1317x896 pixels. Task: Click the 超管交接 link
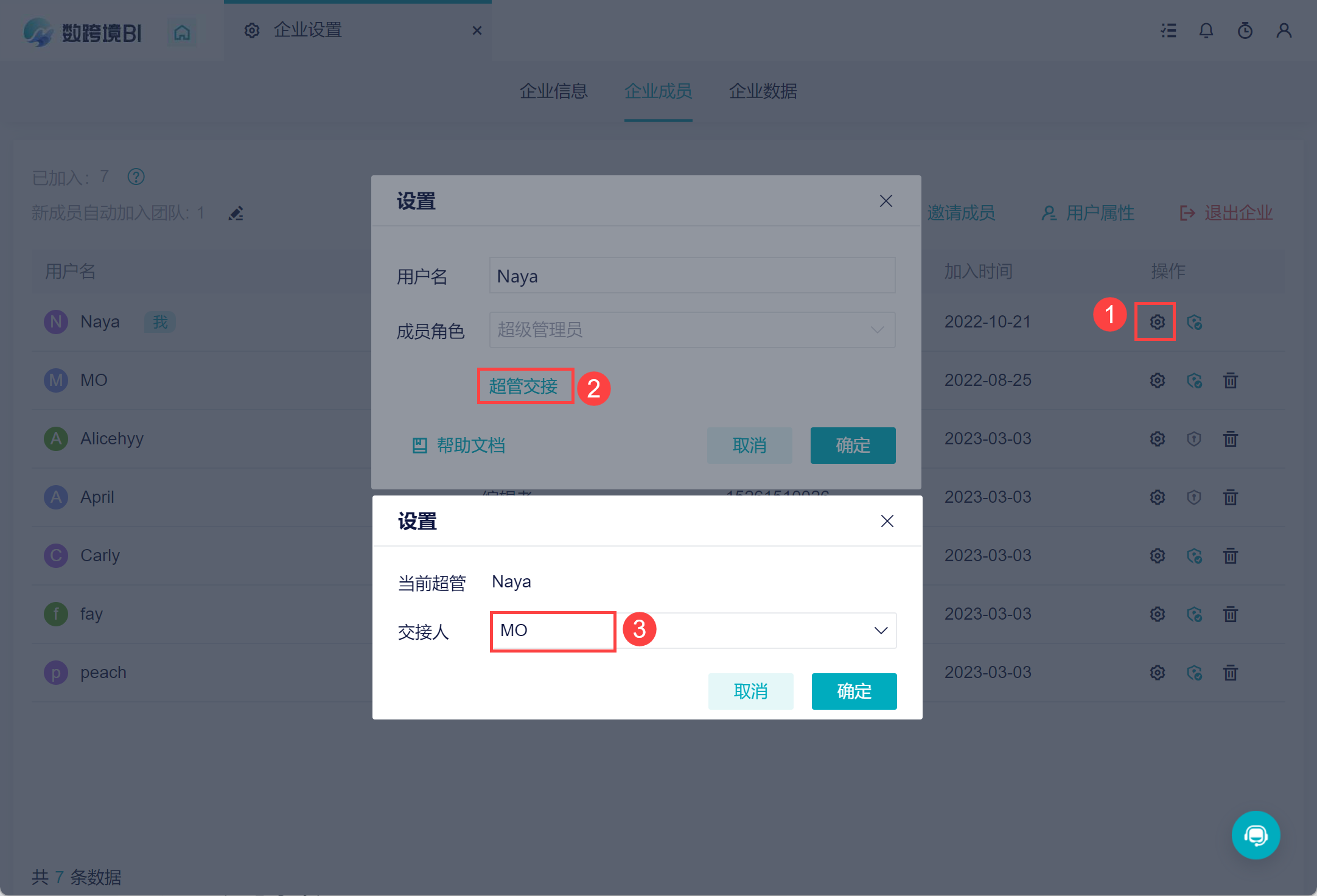[x=523, y=386]
